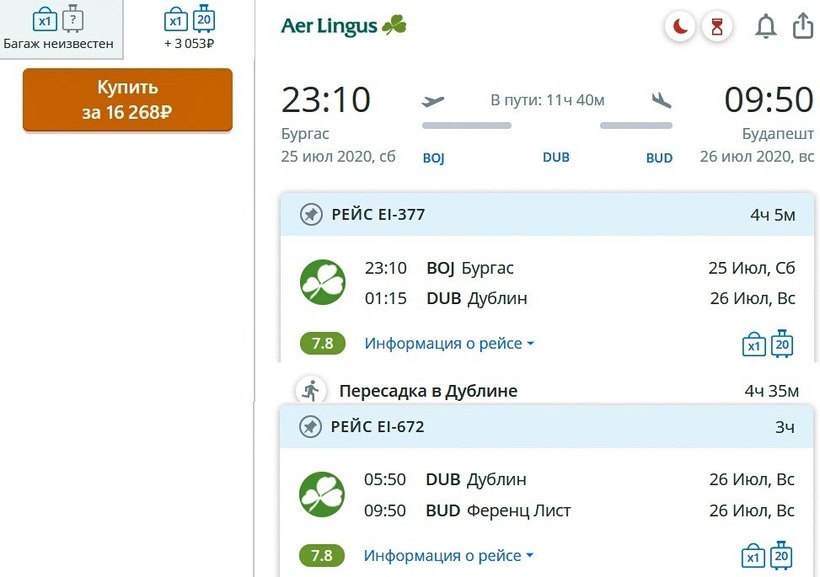820x577 pixels.
Task: Click the first route segment progress bar
Action: pyautogui.click(x=466, y=126)
